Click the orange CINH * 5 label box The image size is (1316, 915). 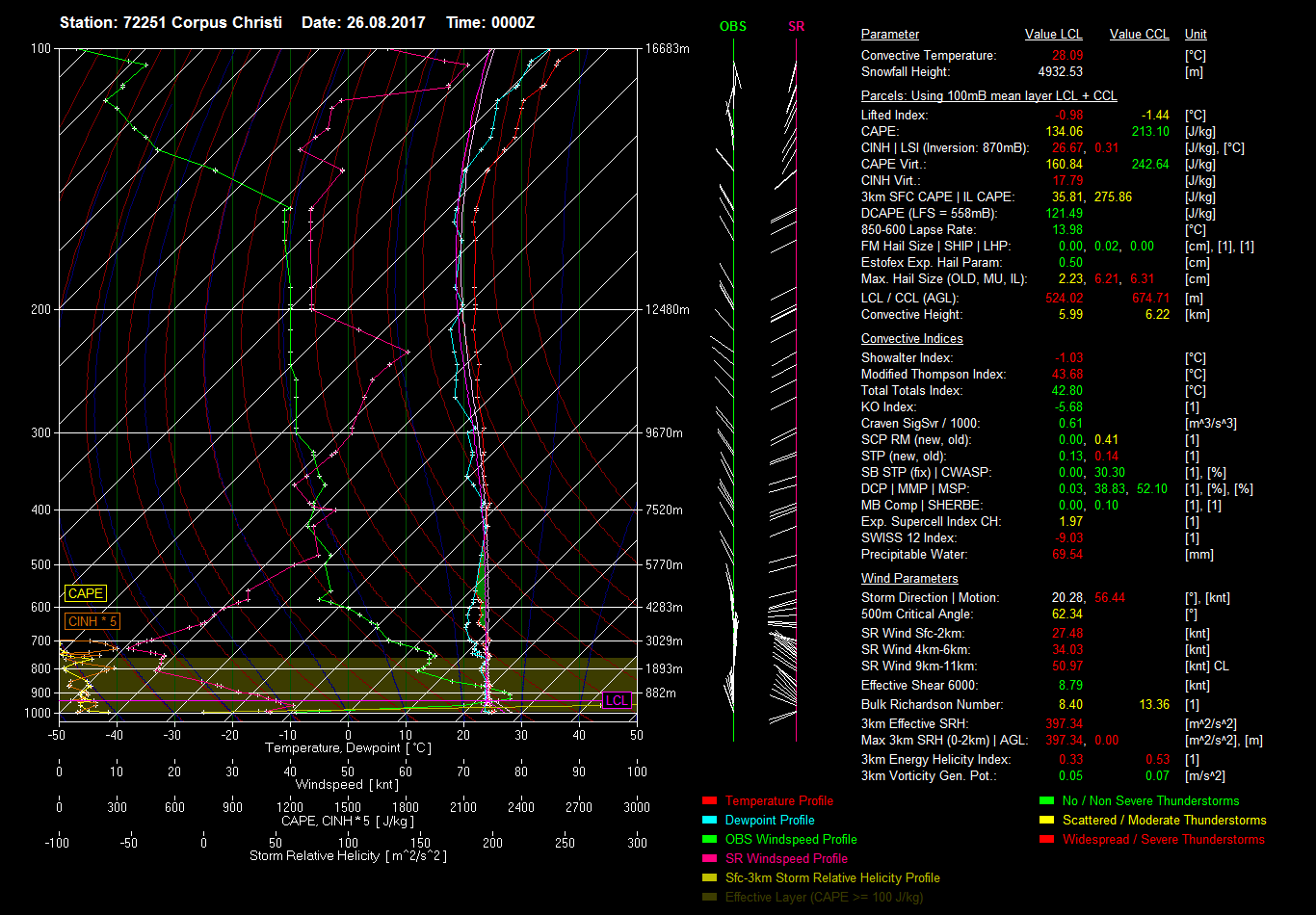[92, 622]
